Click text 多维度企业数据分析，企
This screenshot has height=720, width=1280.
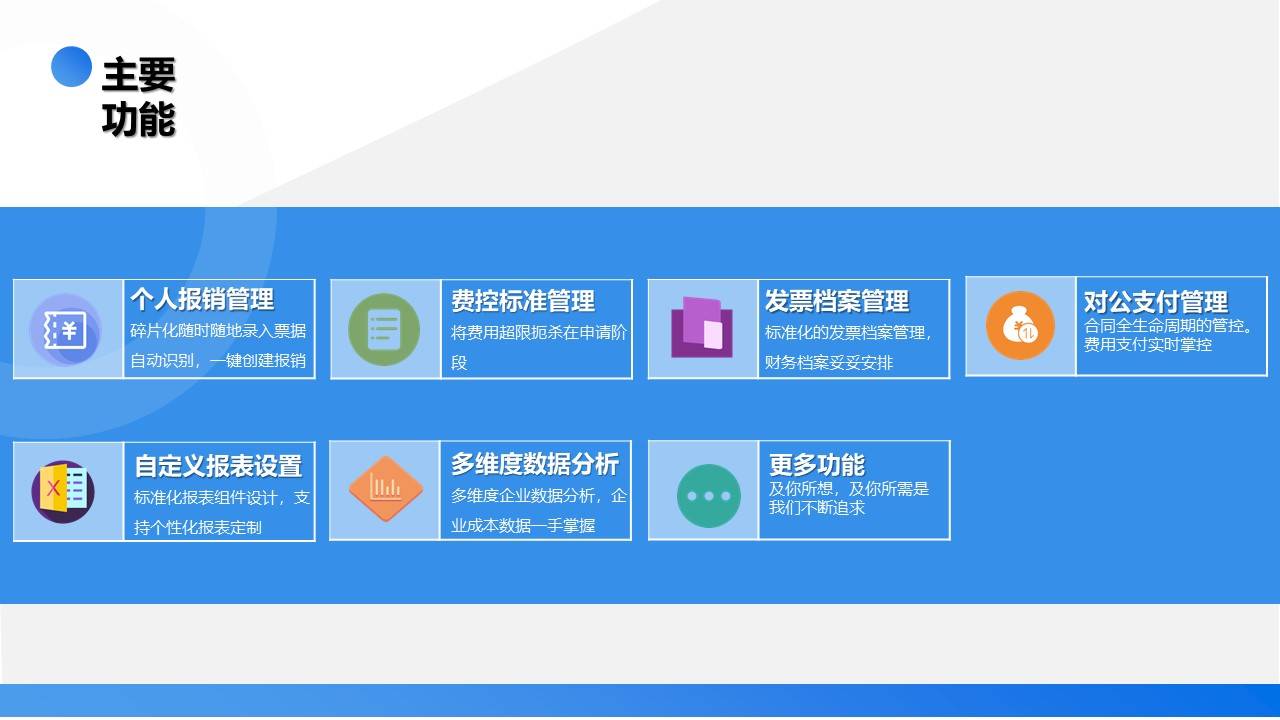pos(538,495)
